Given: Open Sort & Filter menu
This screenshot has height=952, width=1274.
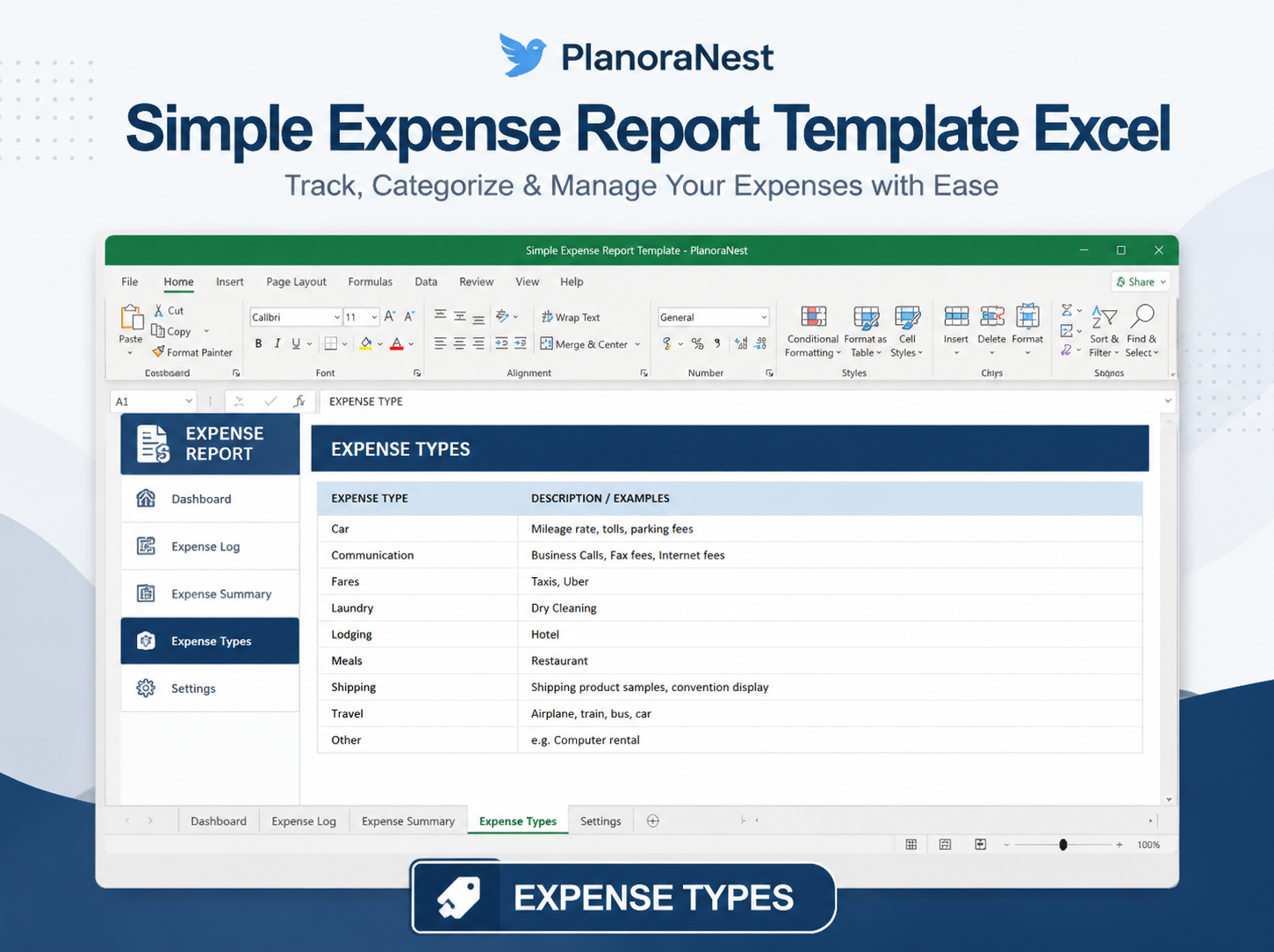Looking at the screenshot, I should coord(1105,331).
